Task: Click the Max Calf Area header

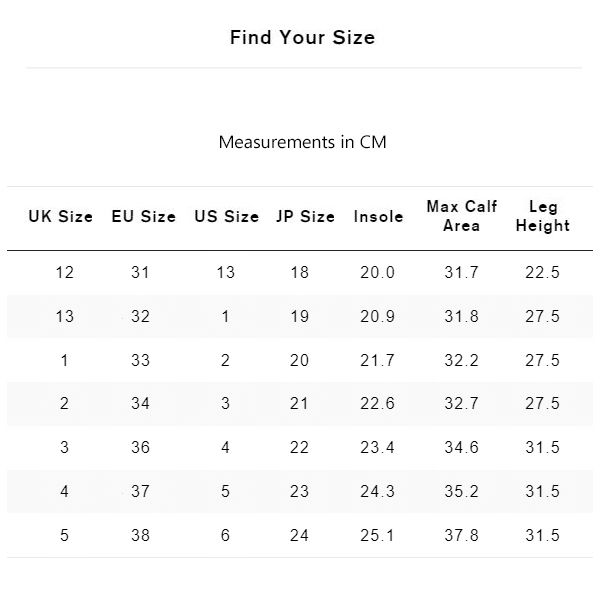Action: [x=461, y=216]
